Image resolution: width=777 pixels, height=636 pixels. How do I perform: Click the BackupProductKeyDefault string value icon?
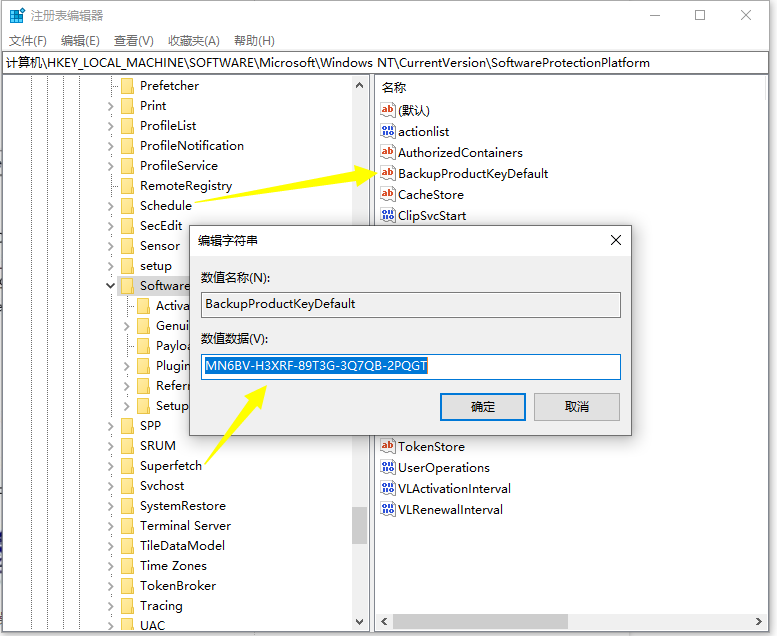(x=388, y=174)
